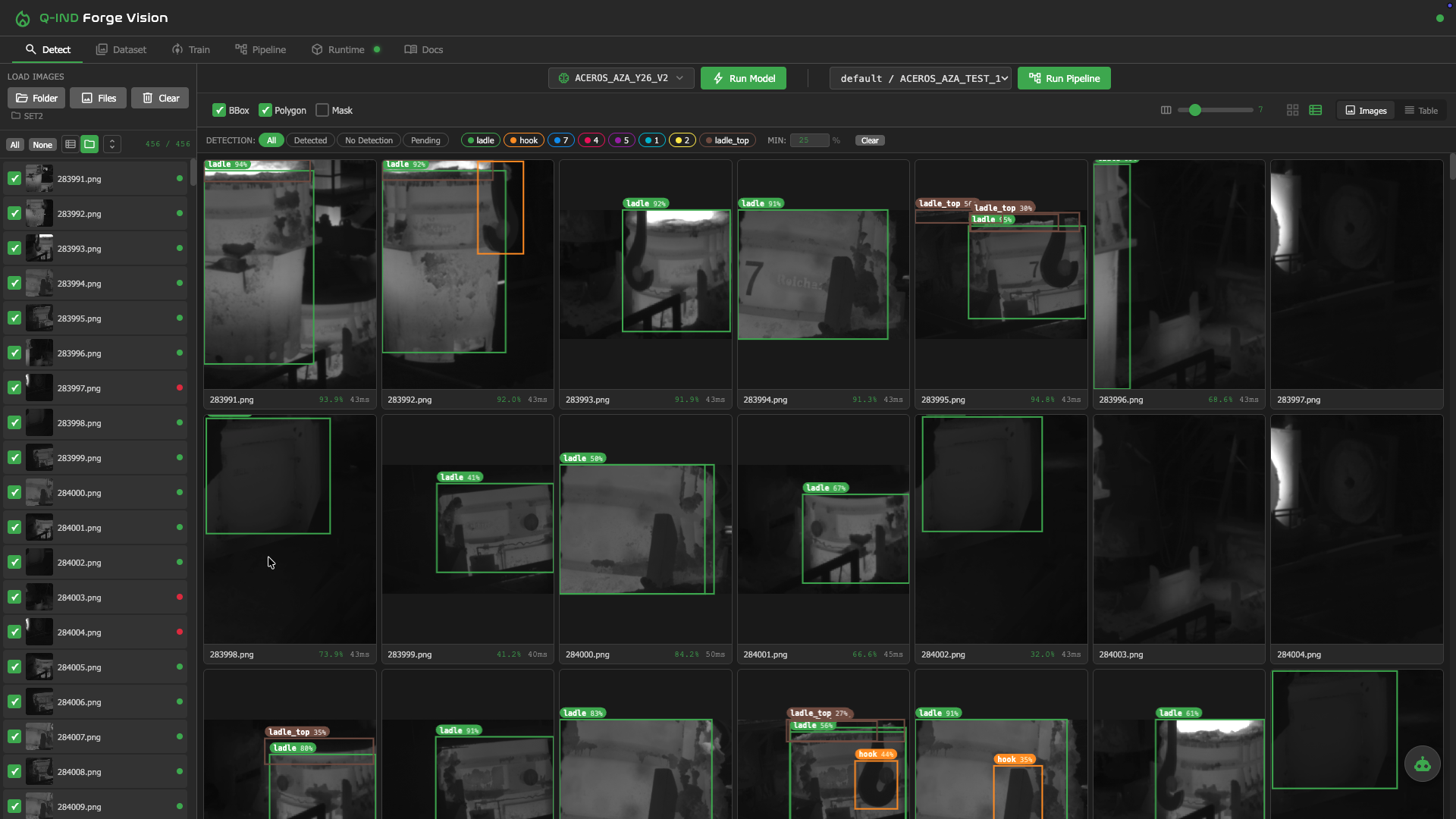Switch to grid tile layout icon

click(x=1293, y=110)
